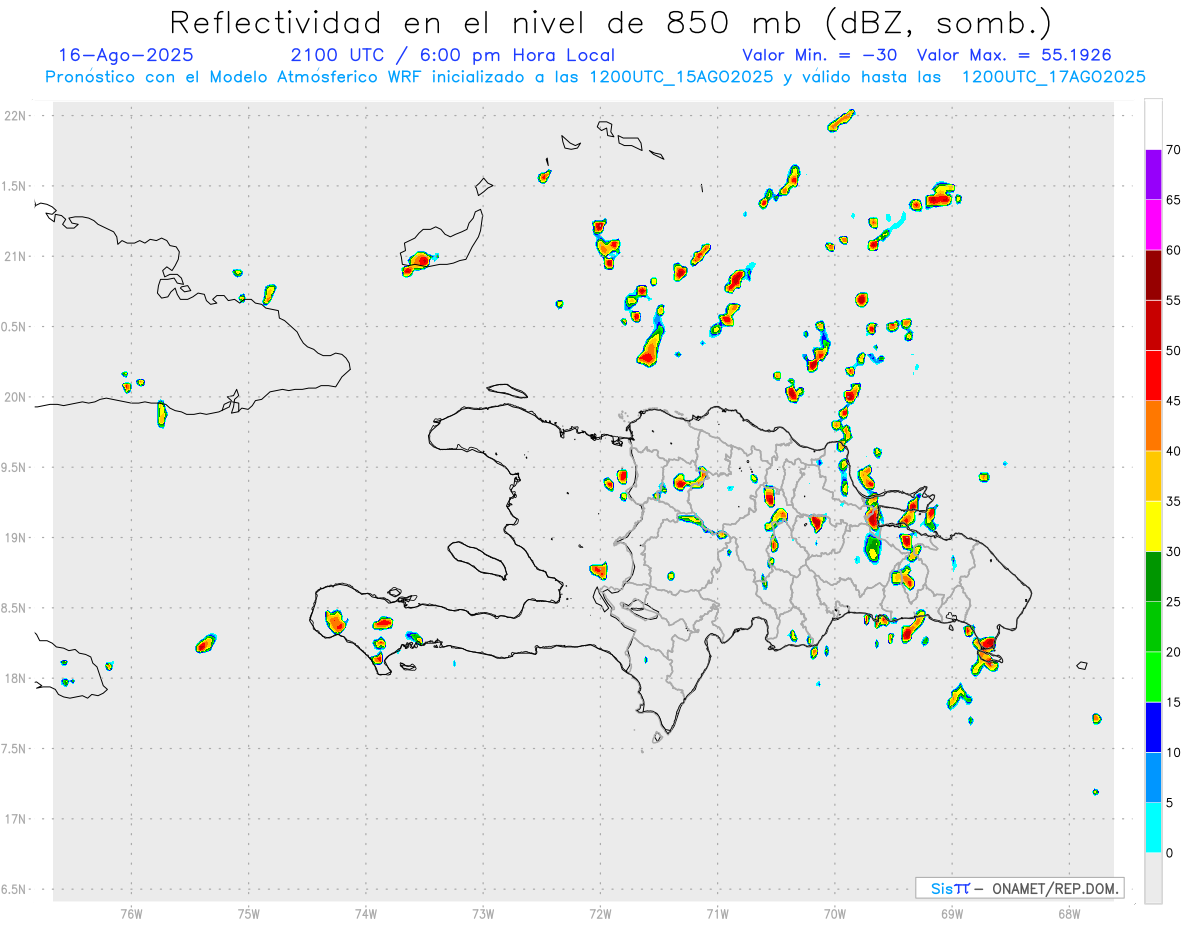Viewport: 1200px width, 927px height.
Task: Click the purple 65-70 dBZ color band
Action: (x=1153, y=175)
